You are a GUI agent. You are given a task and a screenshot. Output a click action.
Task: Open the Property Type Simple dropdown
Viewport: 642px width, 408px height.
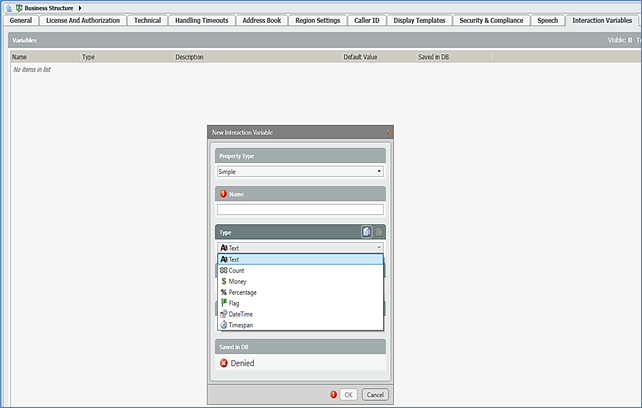click(300, 171)
